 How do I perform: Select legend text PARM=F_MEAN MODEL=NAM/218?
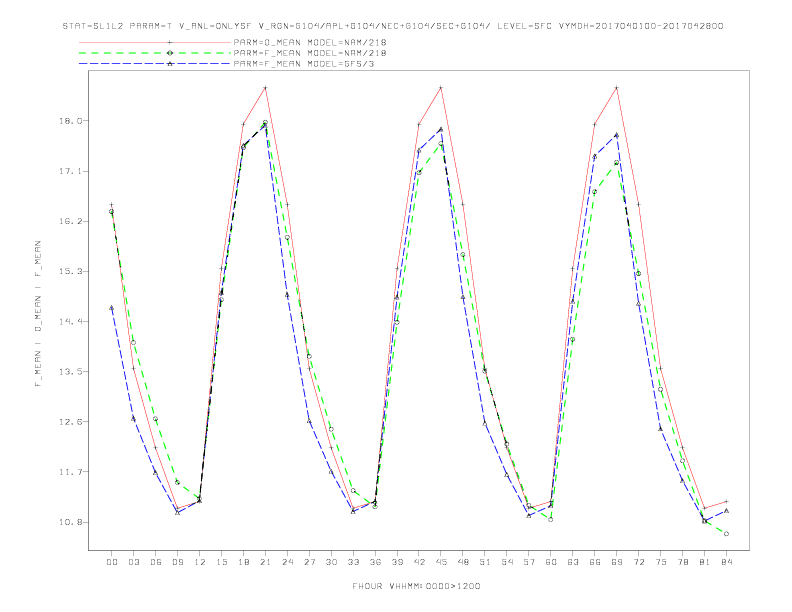pos(310,53)
